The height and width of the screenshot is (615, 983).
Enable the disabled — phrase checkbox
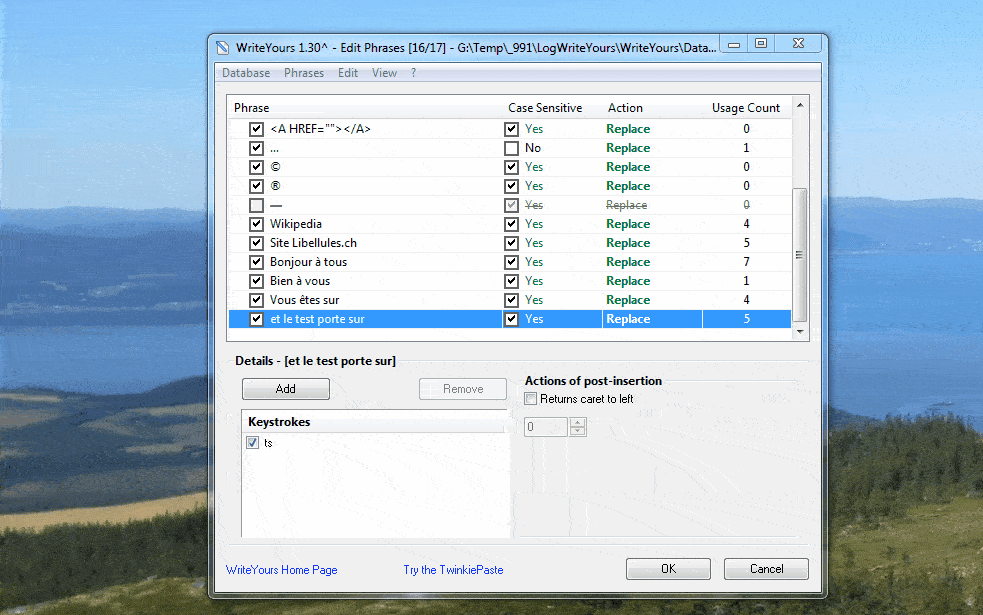tap(256, 205)
